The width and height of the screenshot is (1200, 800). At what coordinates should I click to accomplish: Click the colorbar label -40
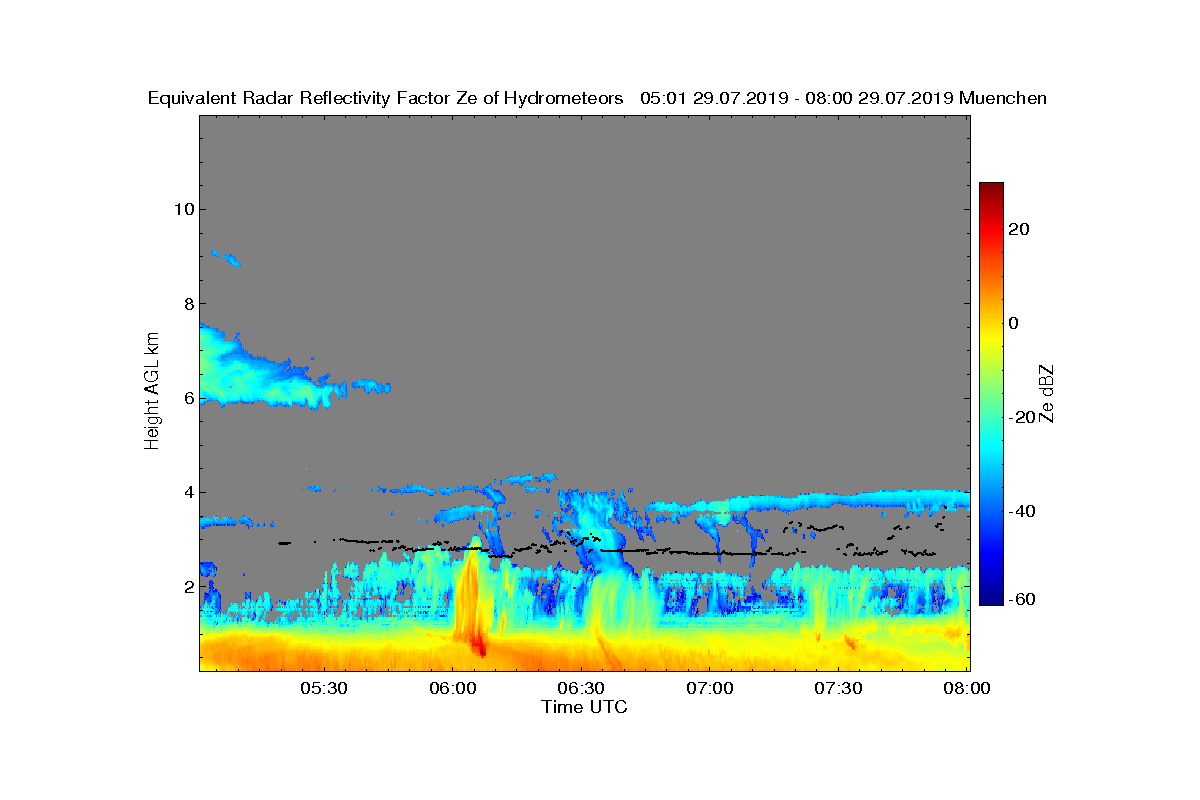click(x=1022, y=511)
